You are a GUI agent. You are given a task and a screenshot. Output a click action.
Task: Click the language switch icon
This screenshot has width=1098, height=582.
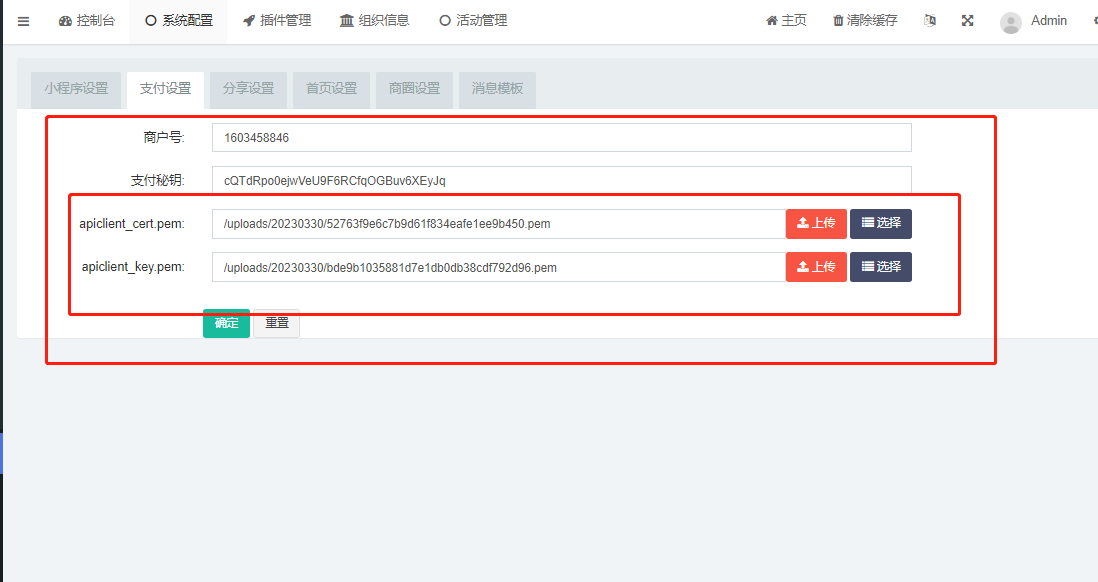point(930,21)
